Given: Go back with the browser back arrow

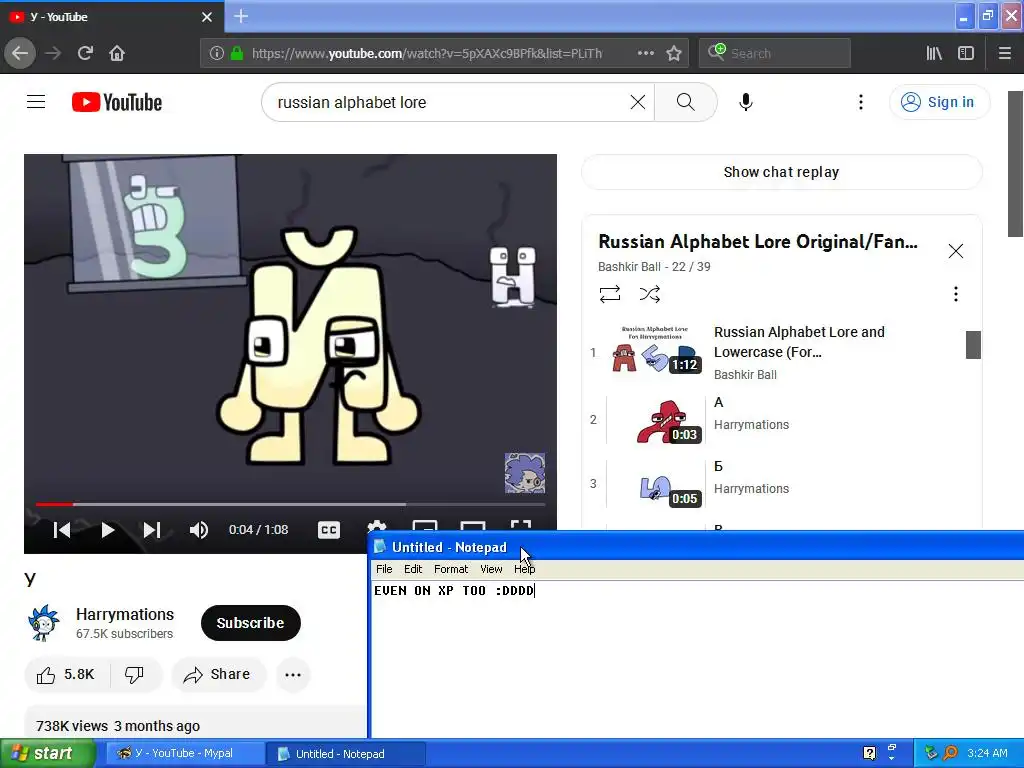Looking at the screenshot, I should 20,53.
